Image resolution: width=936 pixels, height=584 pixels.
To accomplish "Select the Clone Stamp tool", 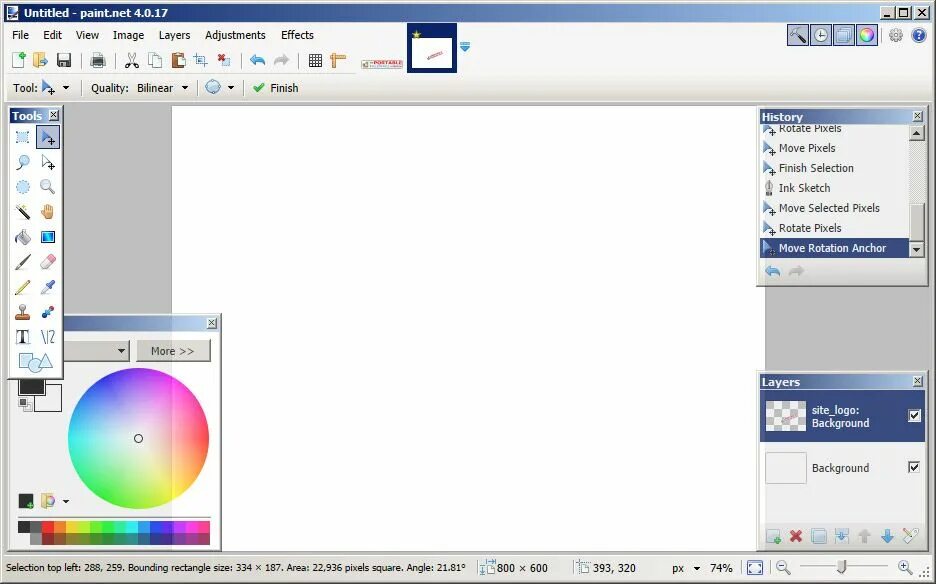I will 23,312.
